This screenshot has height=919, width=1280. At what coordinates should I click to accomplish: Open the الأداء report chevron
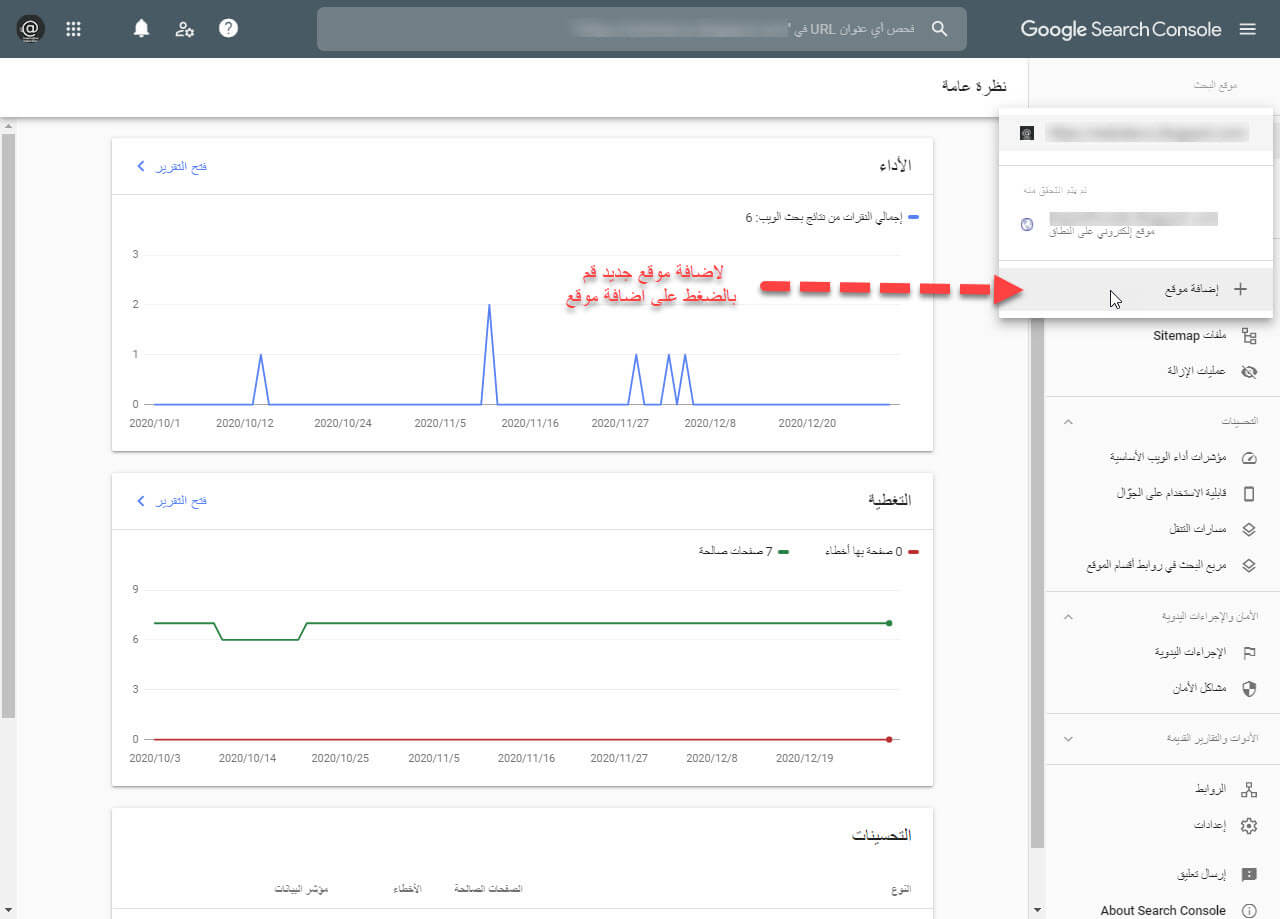140,166
